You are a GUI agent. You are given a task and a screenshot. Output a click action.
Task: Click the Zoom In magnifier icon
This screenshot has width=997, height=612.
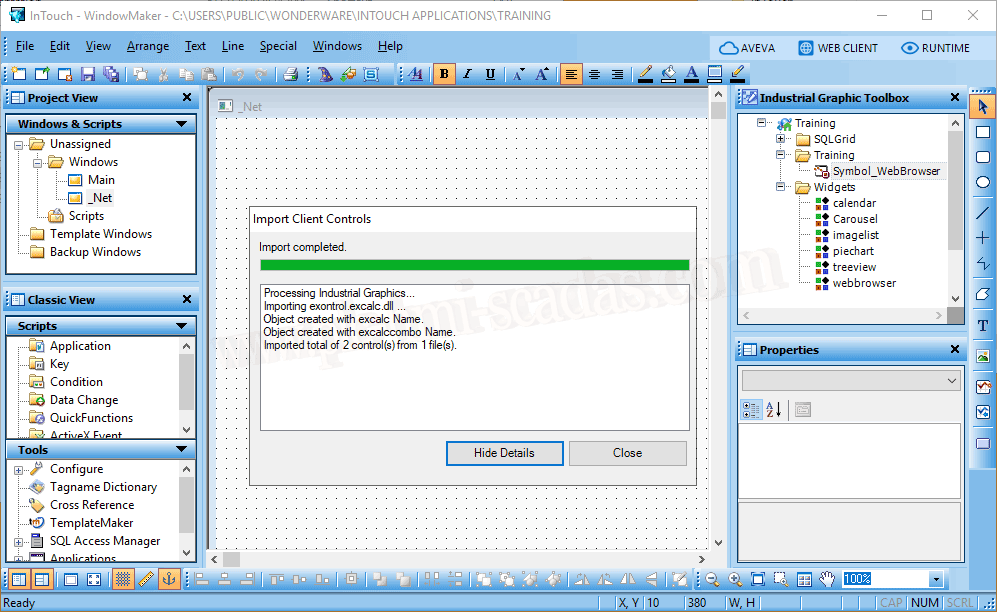click(735, 579)
